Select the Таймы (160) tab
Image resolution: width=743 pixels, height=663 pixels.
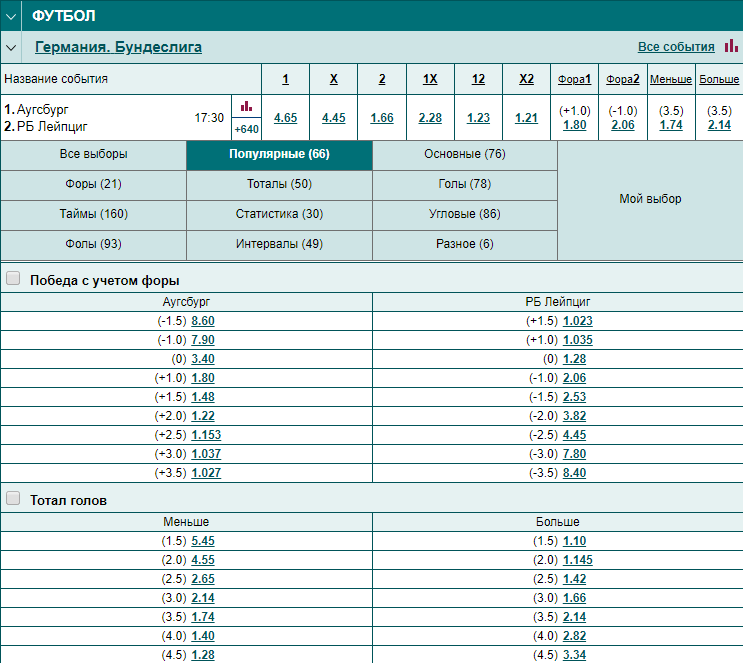pyautogui.click(x=93, y=214)
